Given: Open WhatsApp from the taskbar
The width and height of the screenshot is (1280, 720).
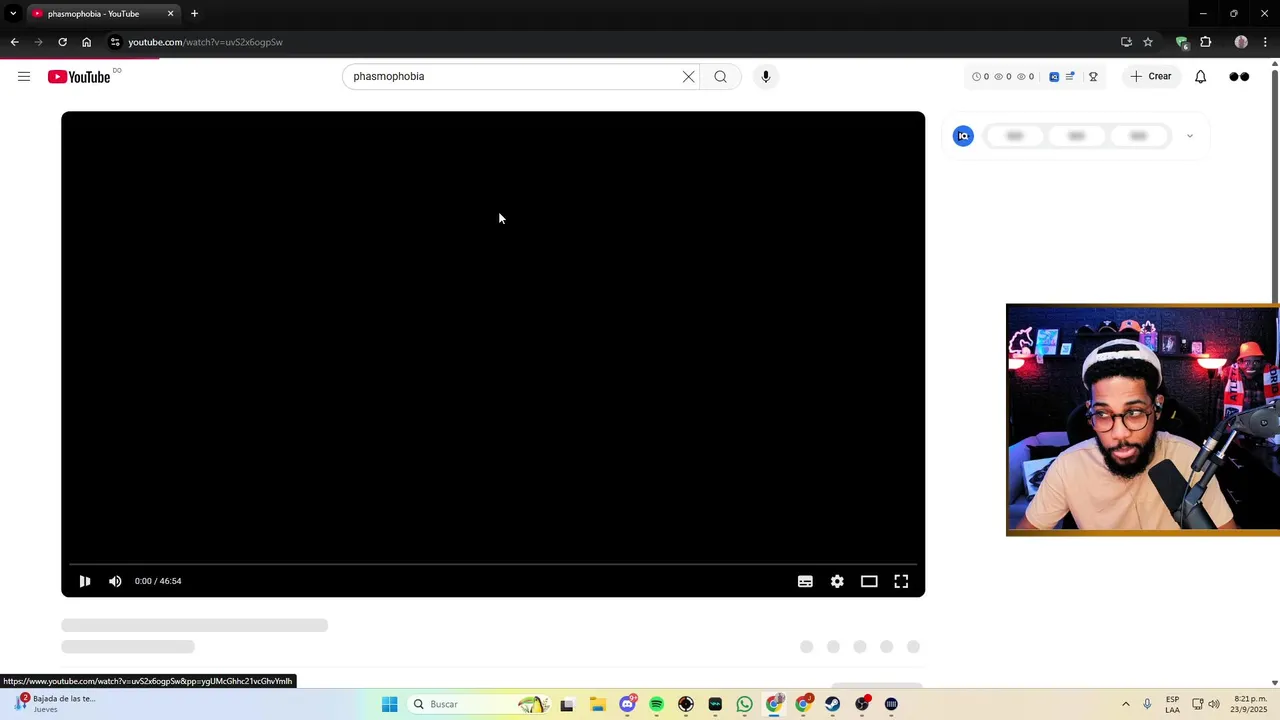Looking at the screenshot, I should pos(744,704).
